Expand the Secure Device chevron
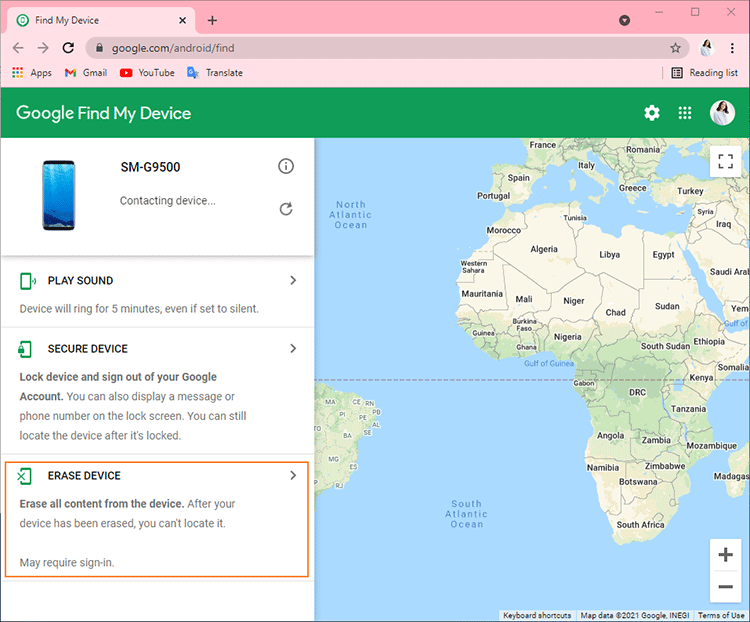Screen dimensions: 750x622 [x=293, y=348]
